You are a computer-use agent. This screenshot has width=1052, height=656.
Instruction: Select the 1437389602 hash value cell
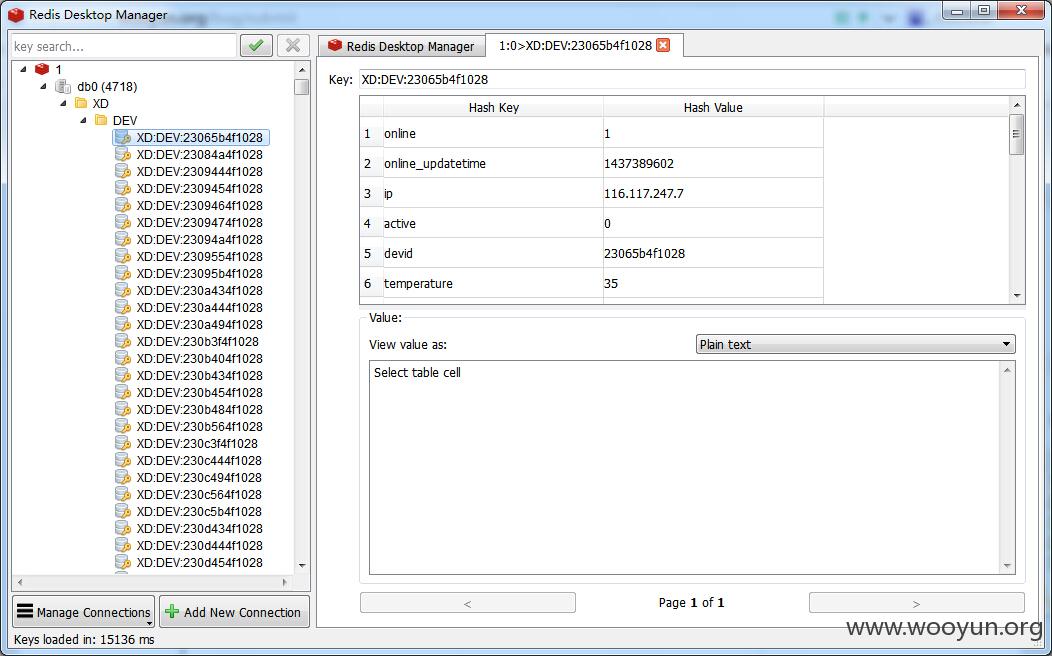click(713, 163)
